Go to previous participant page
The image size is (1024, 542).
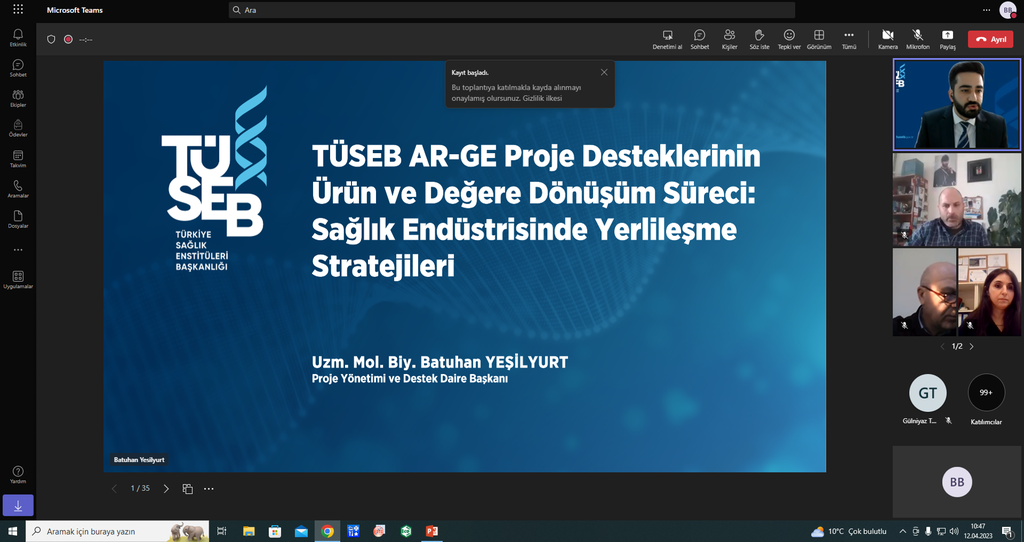(x=942, y=346)
